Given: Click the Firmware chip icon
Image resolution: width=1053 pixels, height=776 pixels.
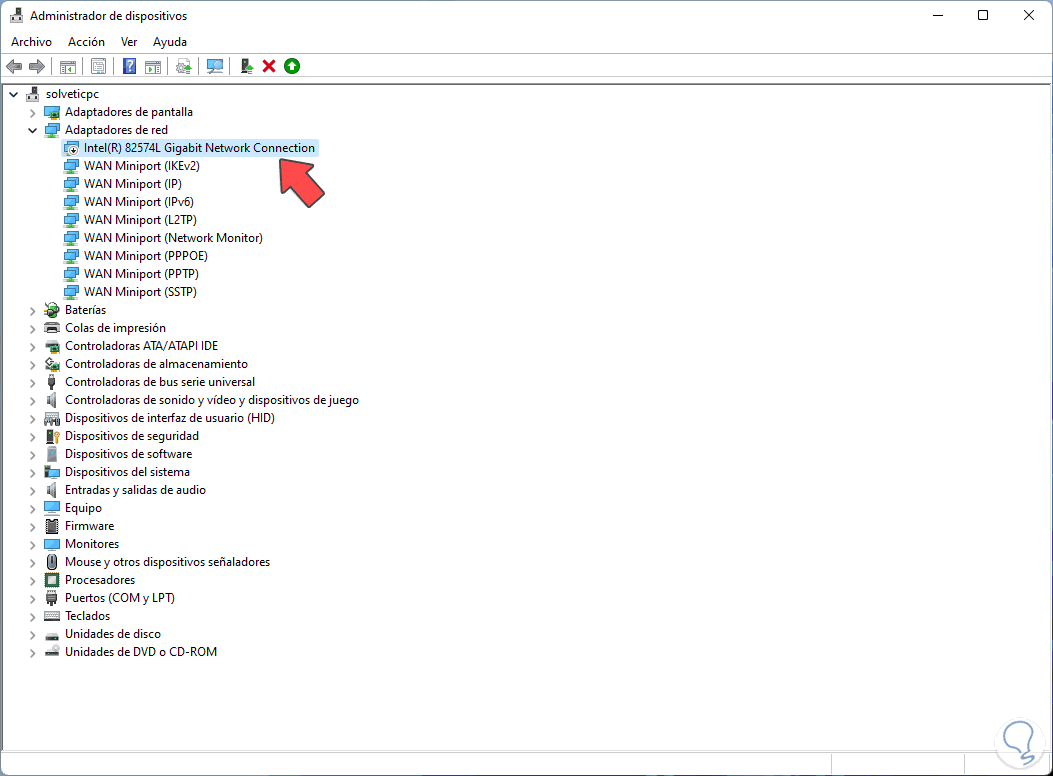Looking at the screenshot, I should click(x=52, y=526).
